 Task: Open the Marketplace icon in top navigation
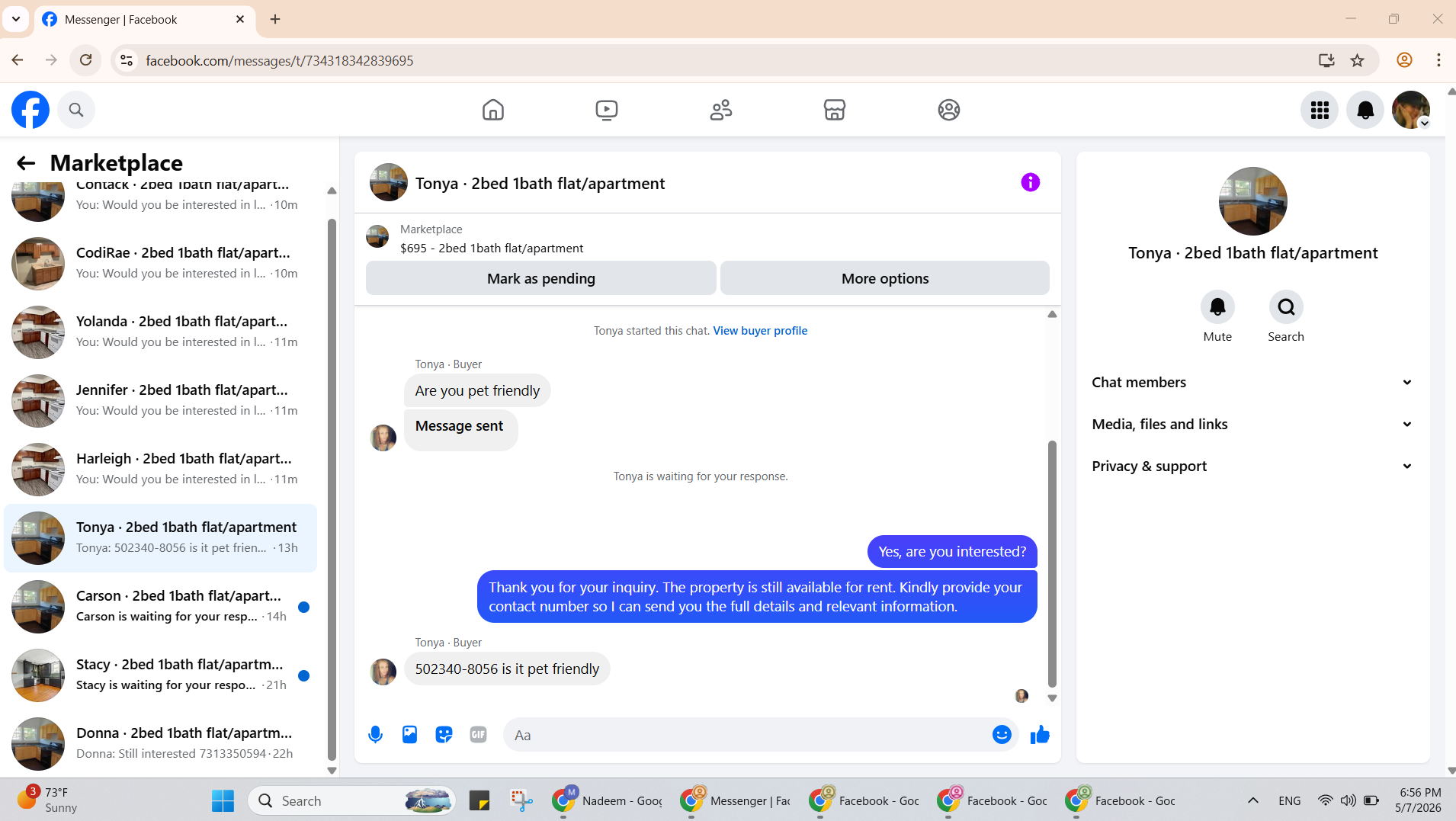click(835, 110)
